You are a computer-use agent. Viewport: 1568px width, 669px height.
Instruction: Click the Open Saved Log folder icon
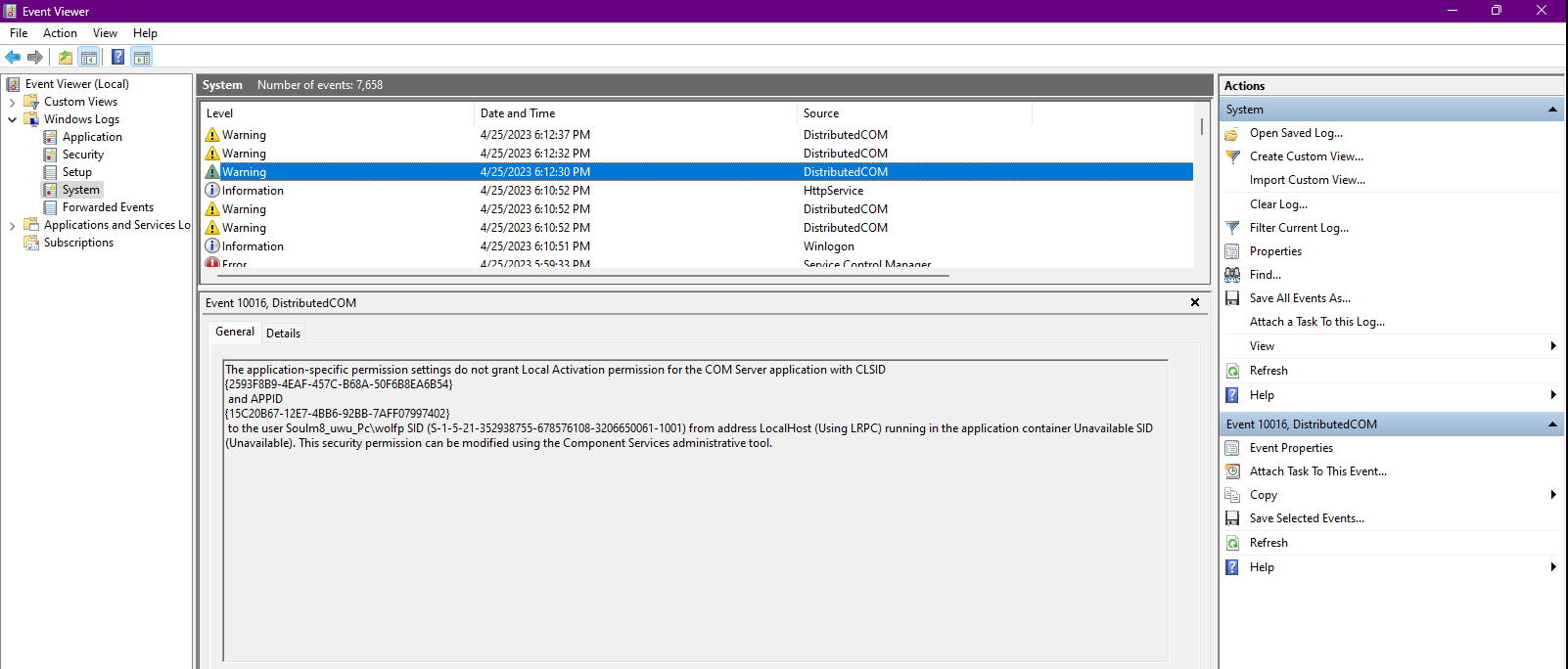(1232, 134)
